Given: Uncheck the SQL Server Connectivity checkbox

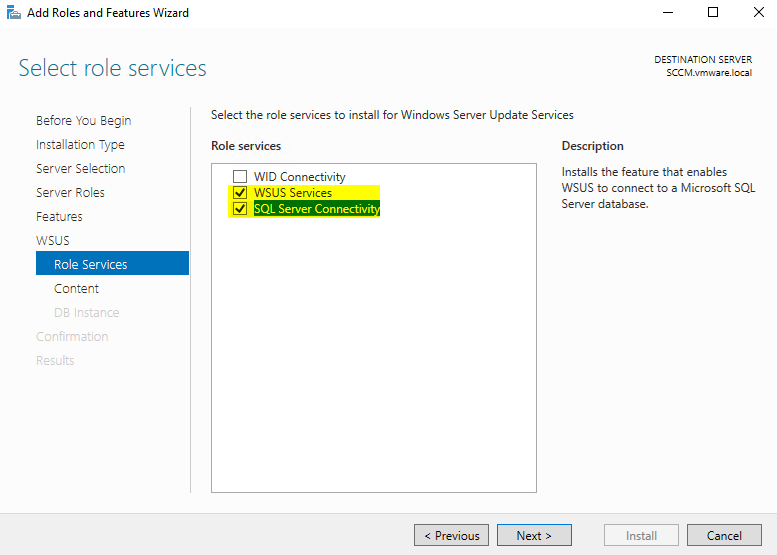Looking at the screenshot, I should coord(240,209).
